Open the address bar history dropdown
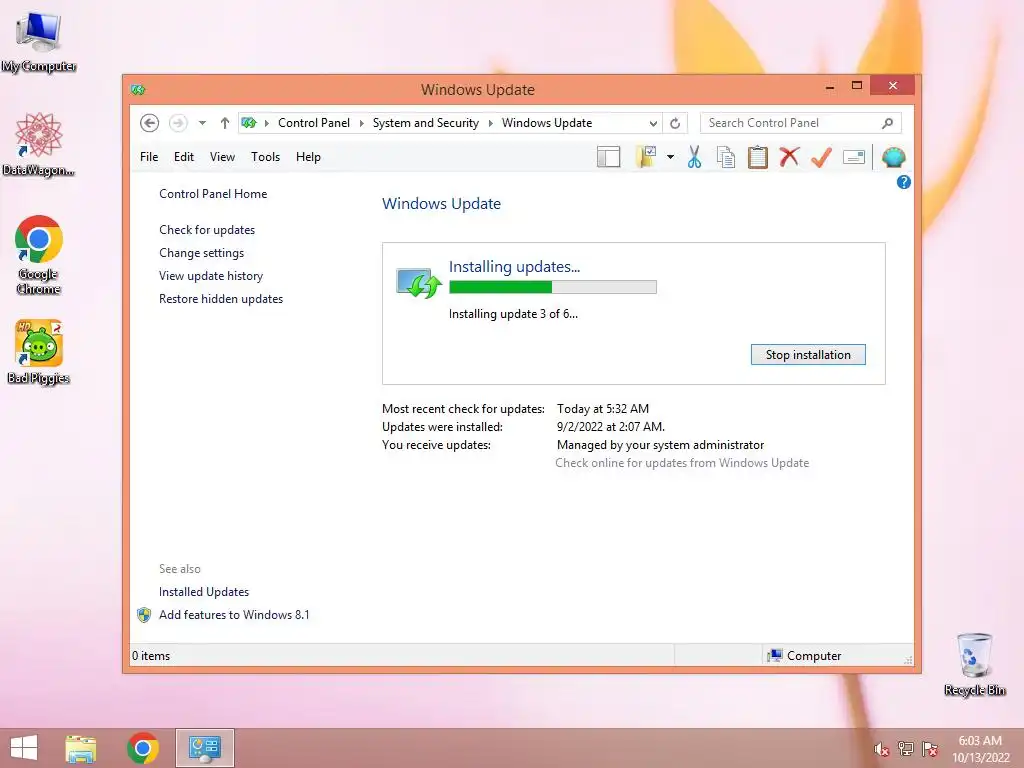The image size is (1024, 768). [x=653, y=123]
